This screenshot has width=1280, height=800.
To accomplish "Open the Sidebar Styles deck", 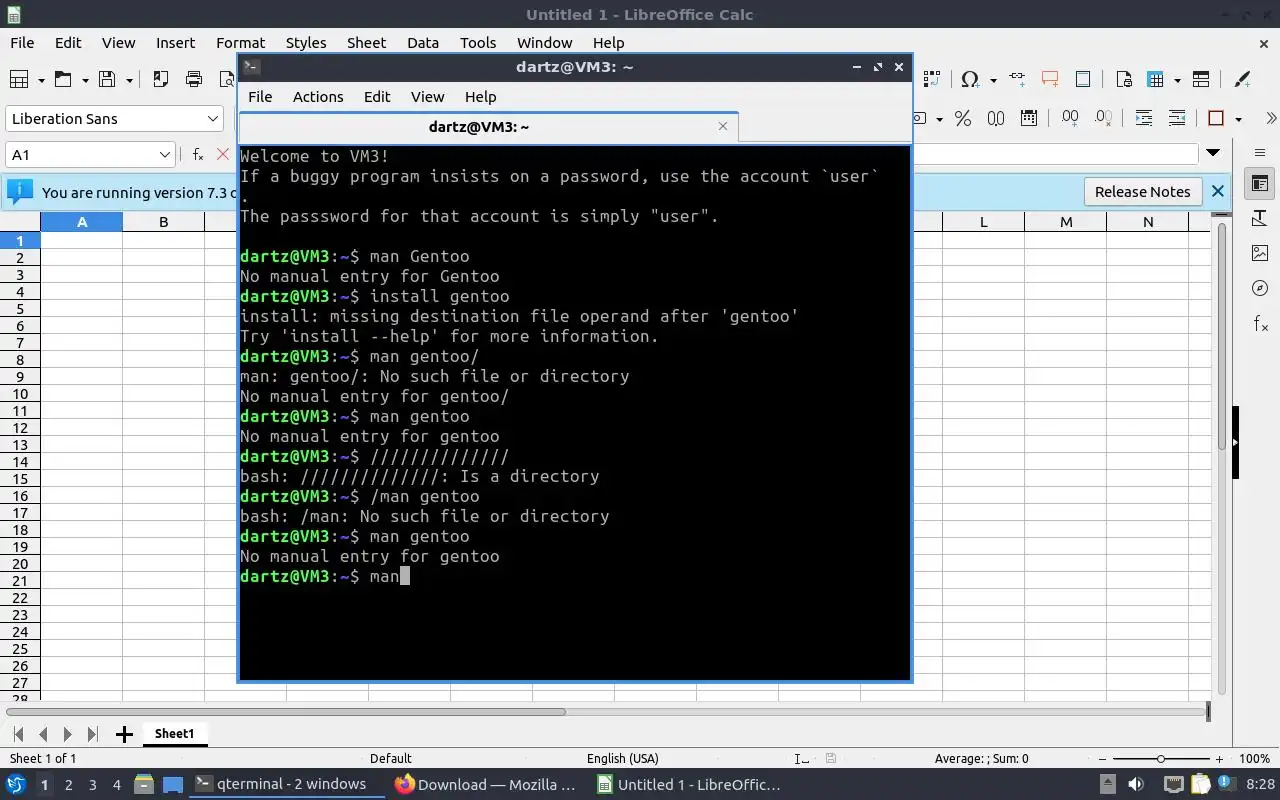I will tap(1260, 218).
